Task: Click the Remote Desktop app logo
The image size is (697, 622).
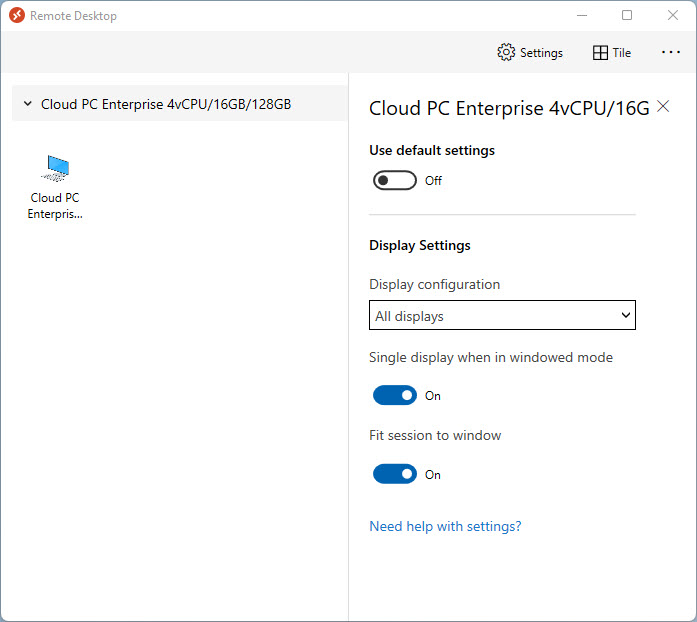Action: pyautogui.click(x=16, y=16)
